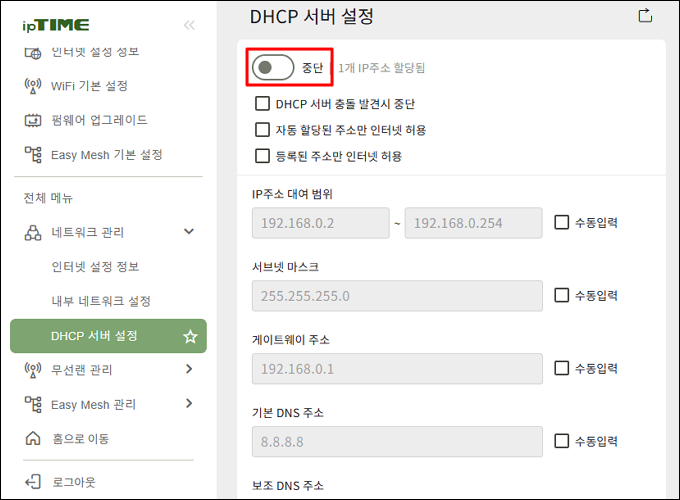The width and height of the screenshot is (680, 500).
Task: Open 내부 네트워크 설정 menu item
Action: tap(101, 301)
